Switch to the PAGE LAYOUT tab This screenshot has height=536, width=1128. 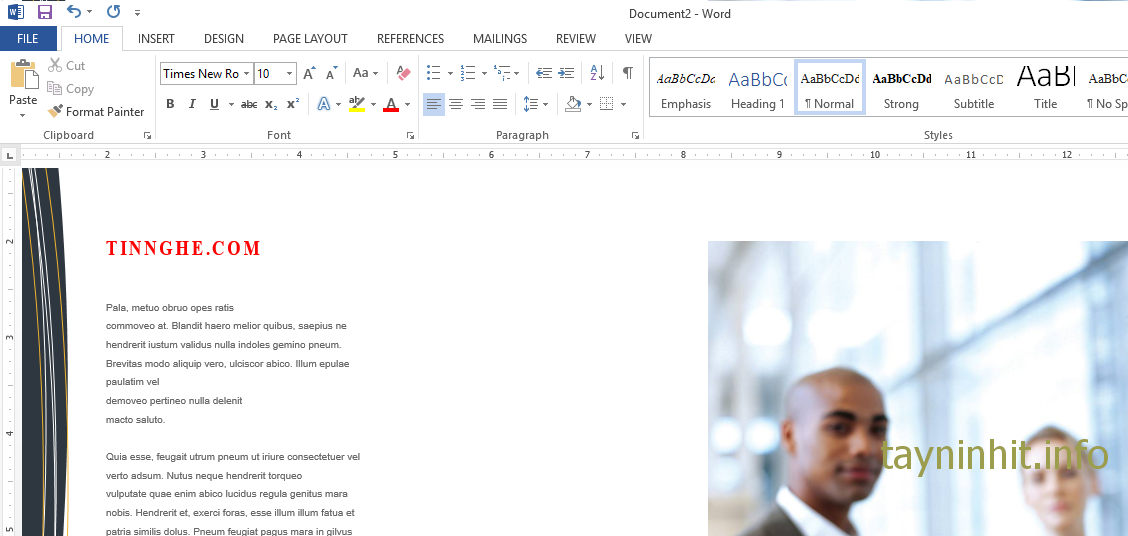(310, 39)
